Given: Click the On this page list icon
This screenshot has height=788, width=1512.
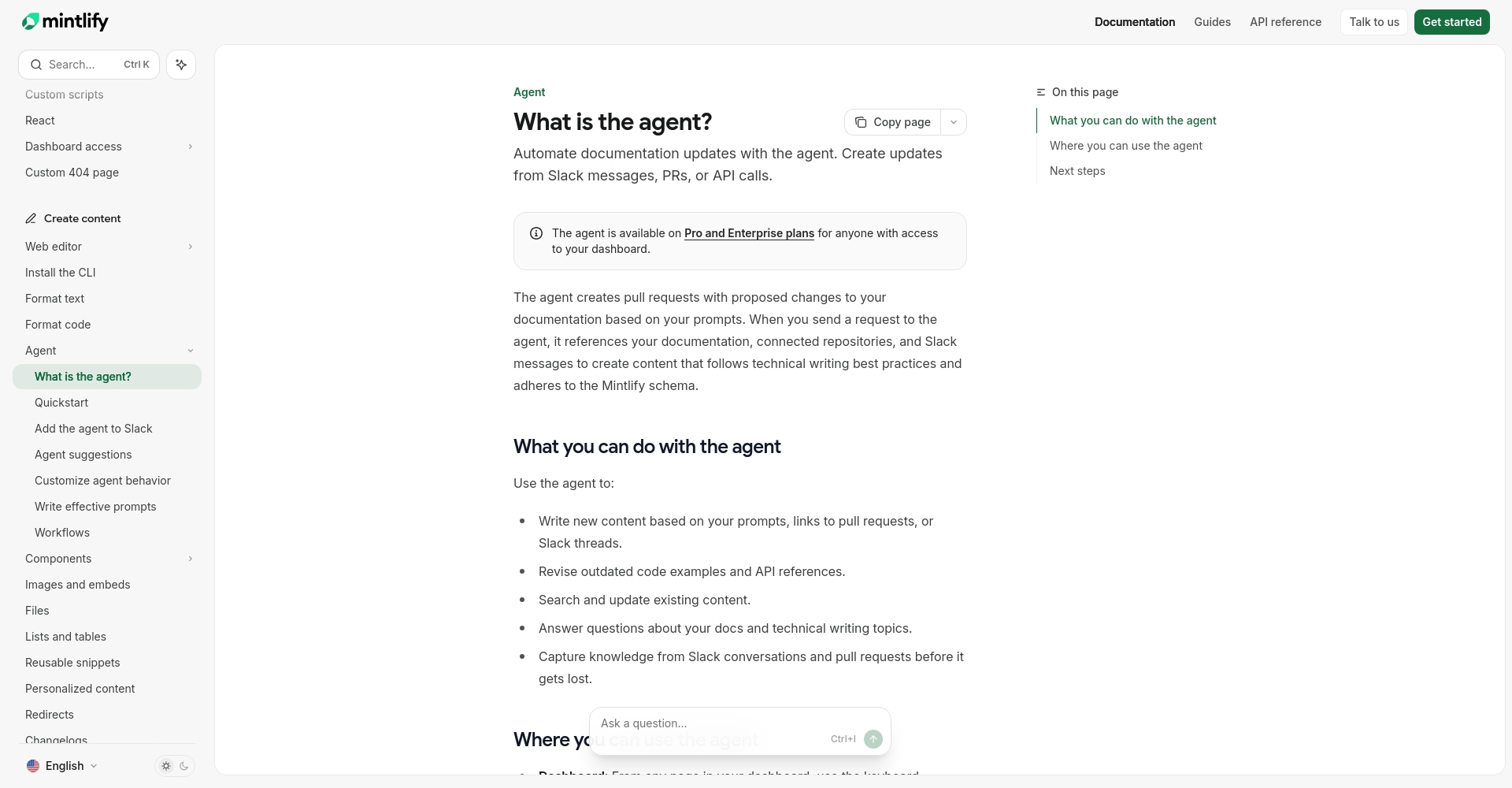Looking at the screenshot, I should click(1040, 92).
